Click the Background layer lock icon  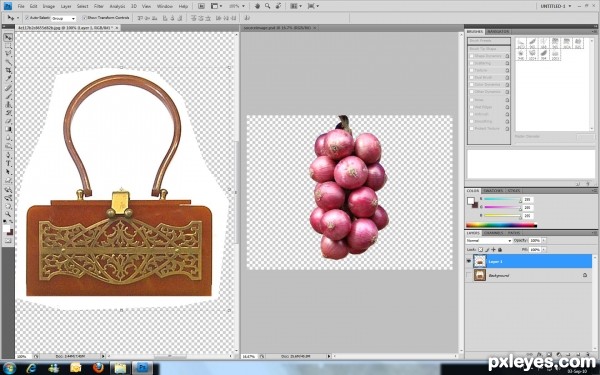[x=585, y=275]
